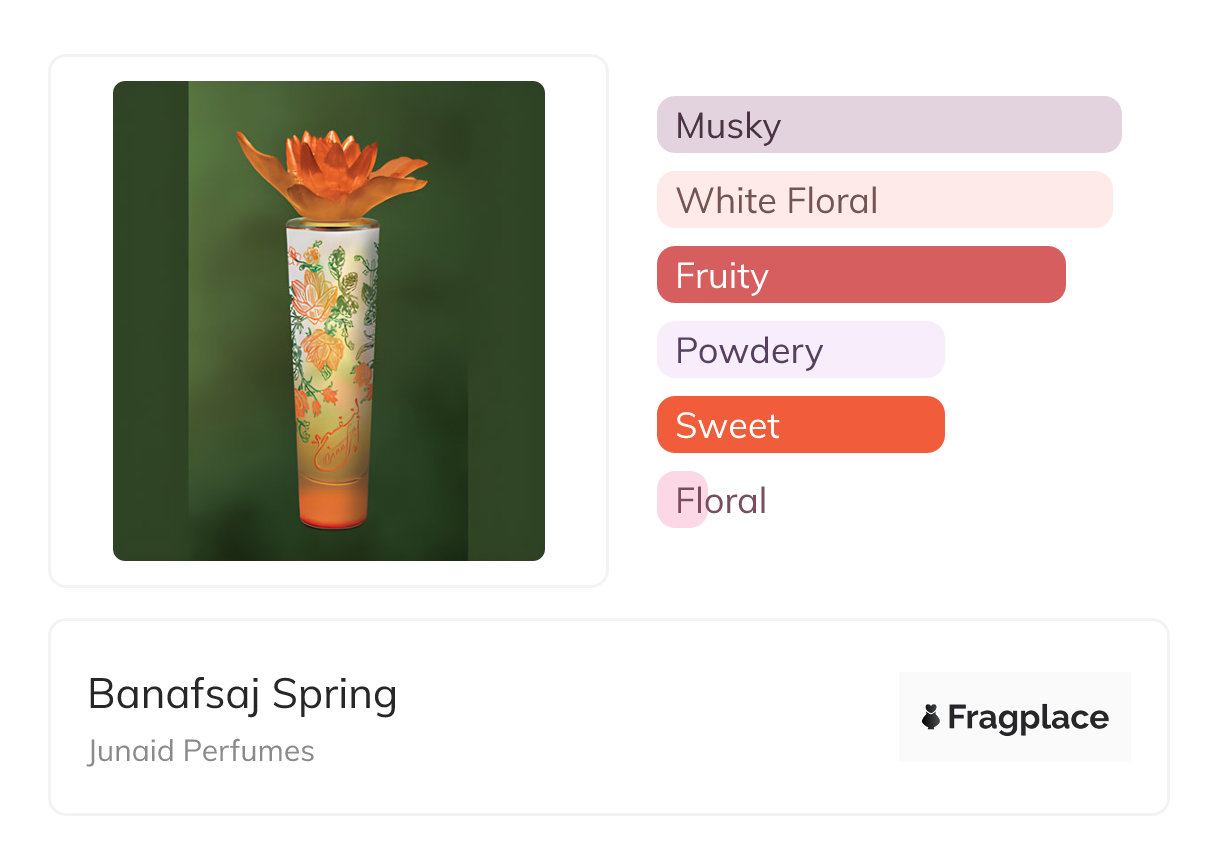Image resolution: width=1218 pixels, height=864 pixels.
Task: Click the orange base of the bottle
Action: tap(330, 507)
